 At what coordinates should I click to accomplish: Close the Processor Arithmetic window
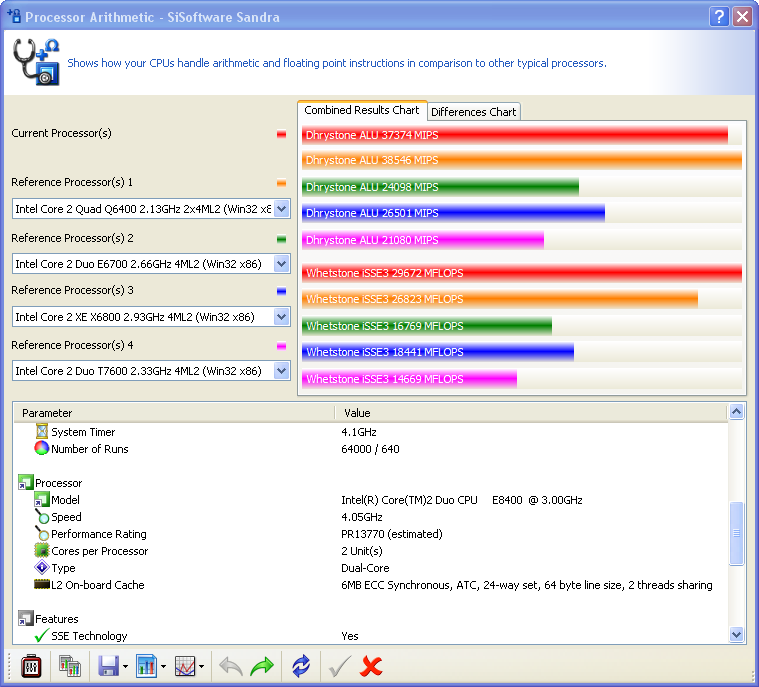pyautogui.click(x=742, y=16)
